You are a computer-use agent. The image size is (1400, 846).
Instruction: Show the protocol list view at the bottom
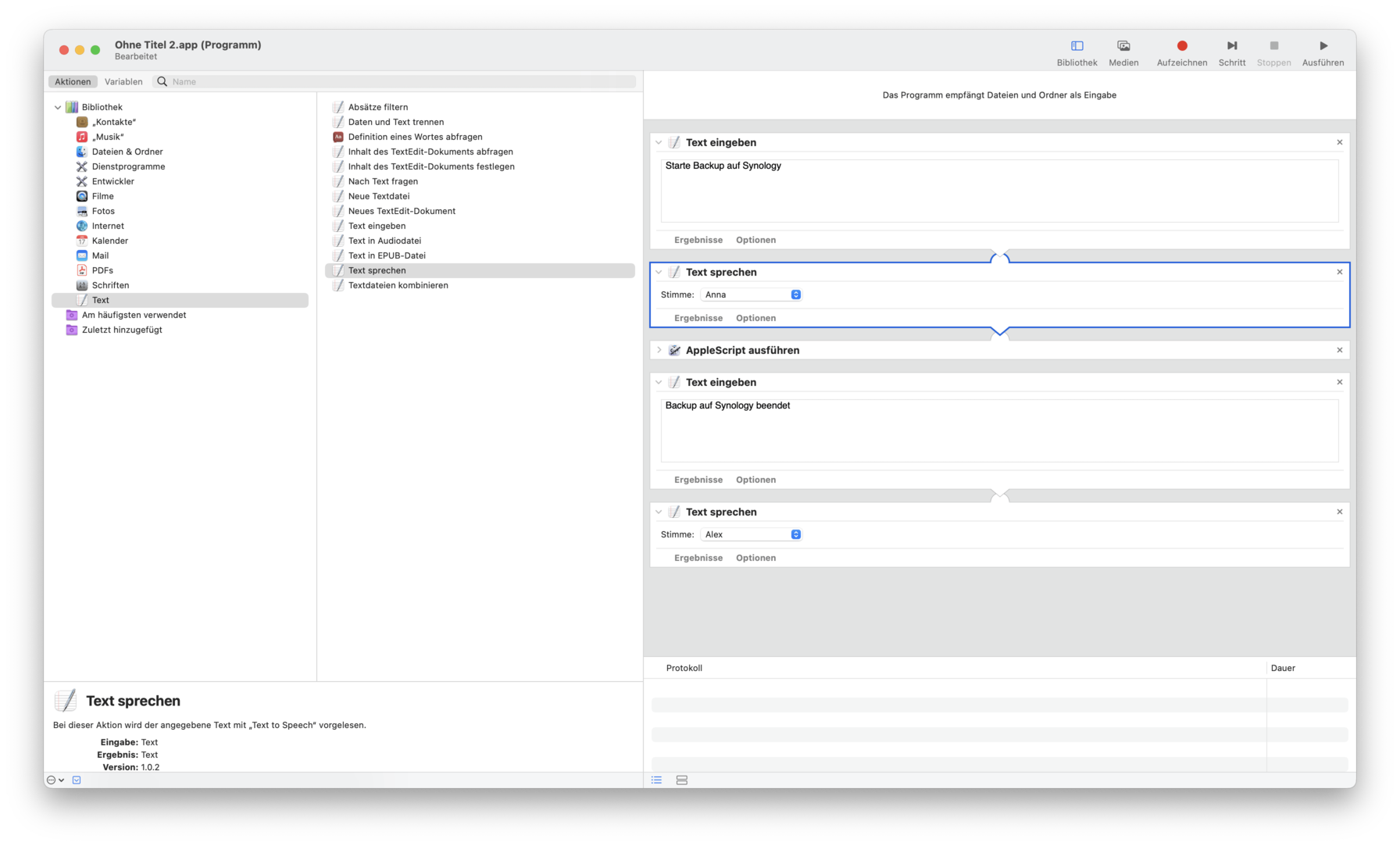click(656, 780)
